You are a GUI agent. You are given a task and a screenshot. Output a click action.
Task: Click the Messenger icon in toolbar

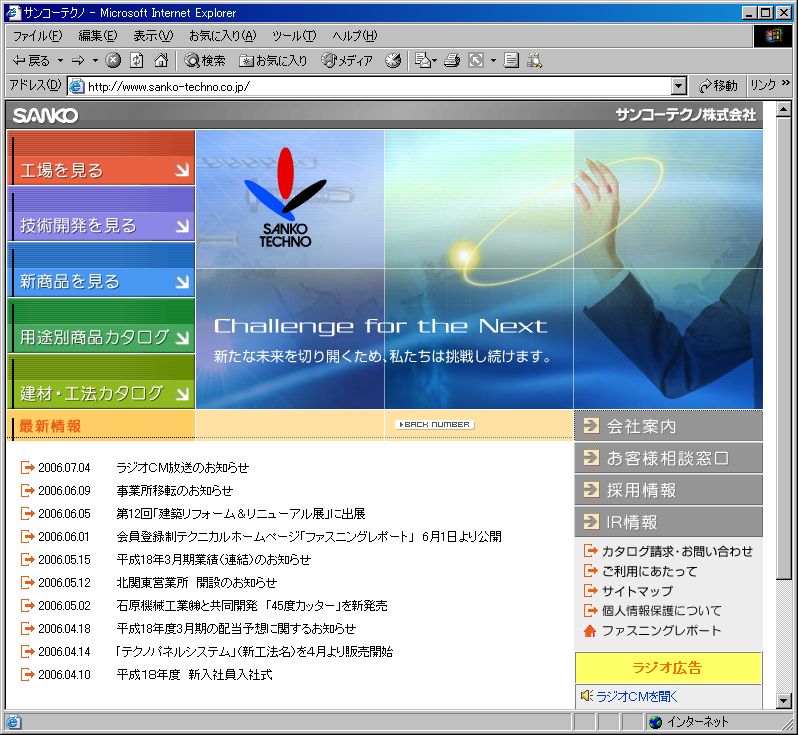(534, 61)
